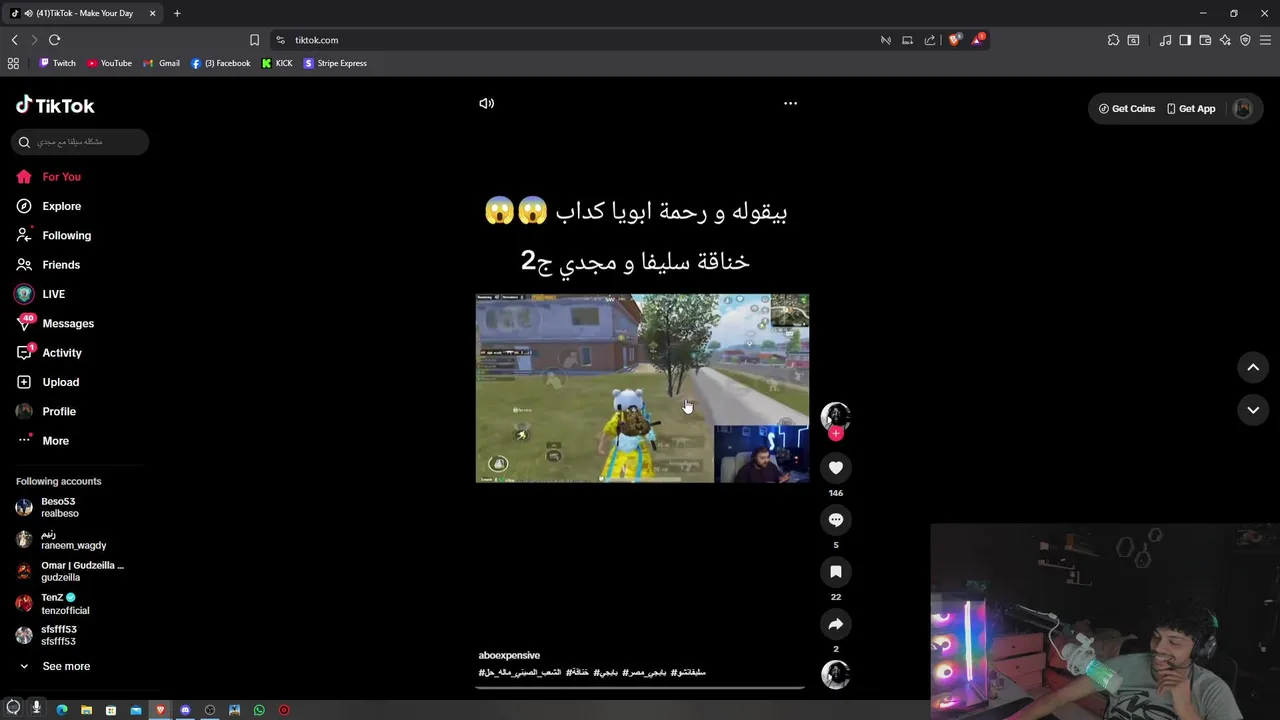Follow the creator with plus badge
This screenshot has height=720, width=1280.
click(x=836, y=433)
